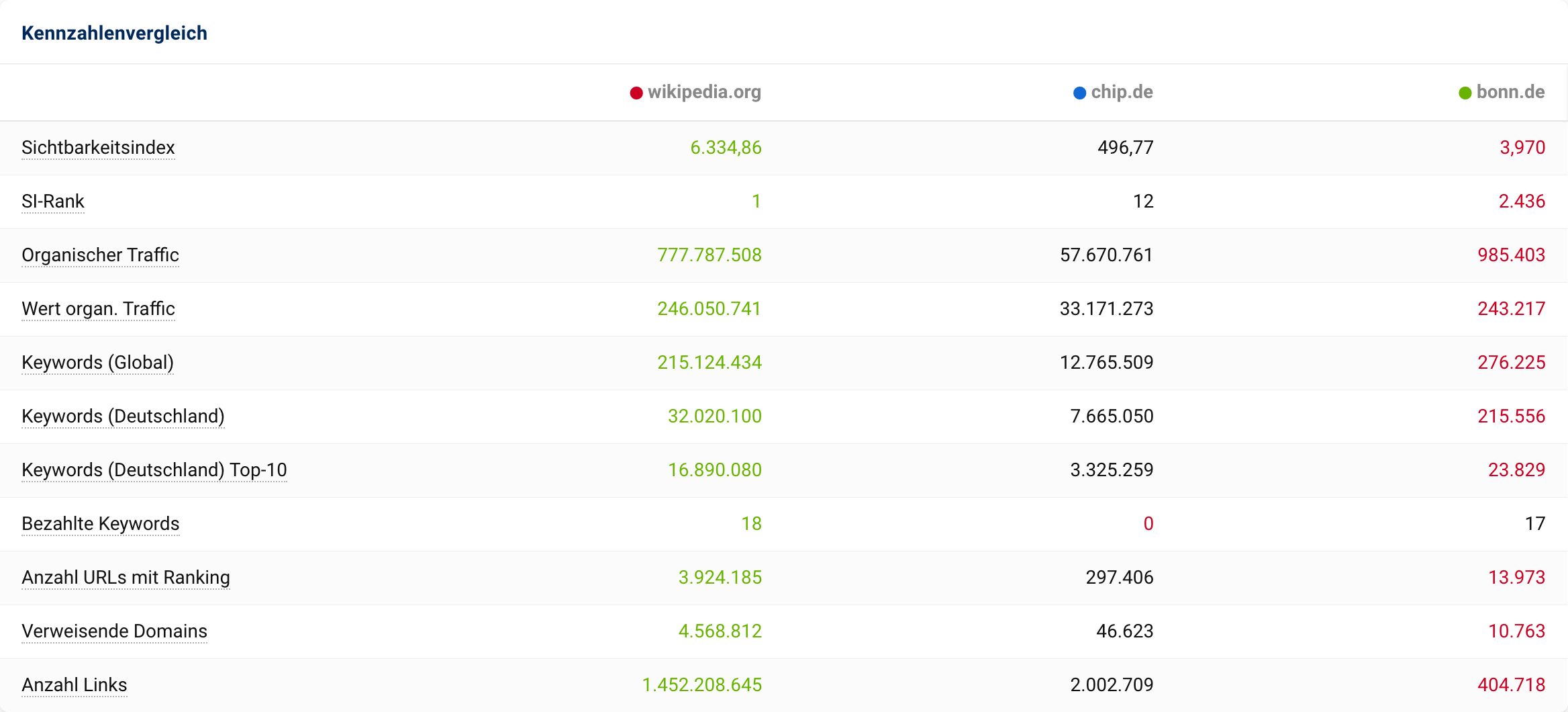Viewport: 1568px width, 712px height.
Task: Open the SI-Rank metric label
Action: 53,202
